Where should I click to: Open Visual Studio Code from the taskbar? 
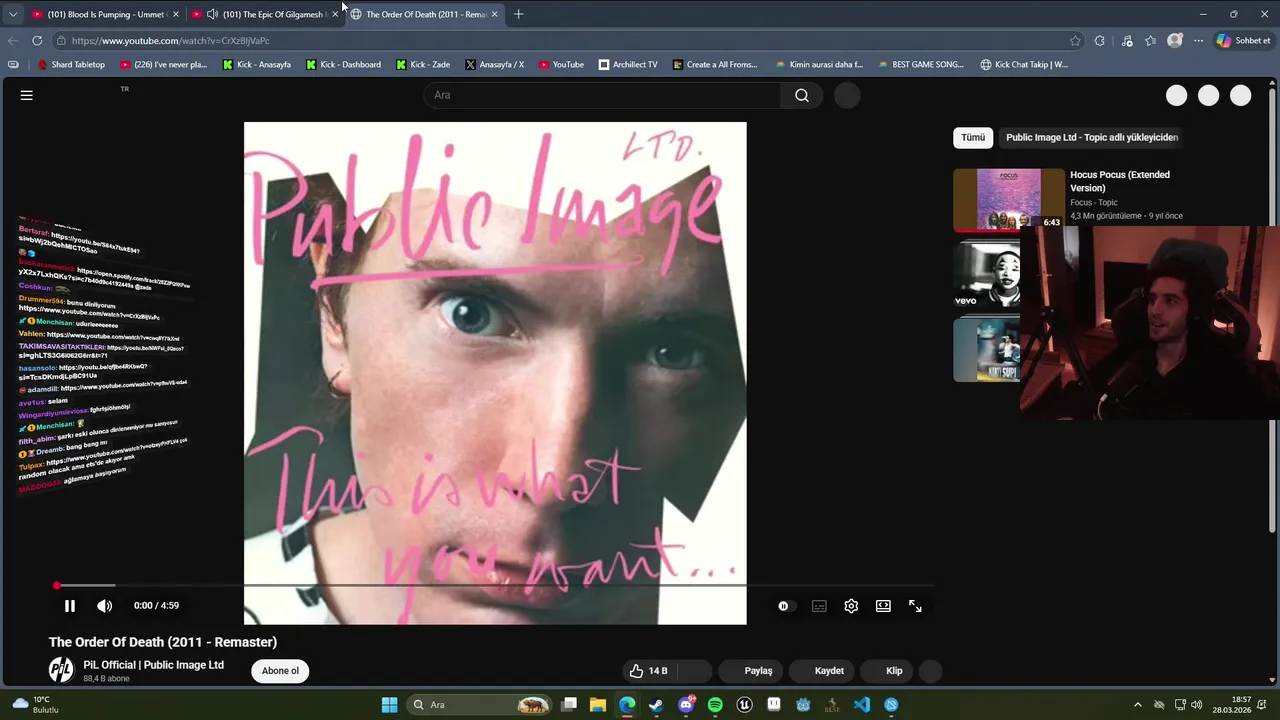pos(861,705)
